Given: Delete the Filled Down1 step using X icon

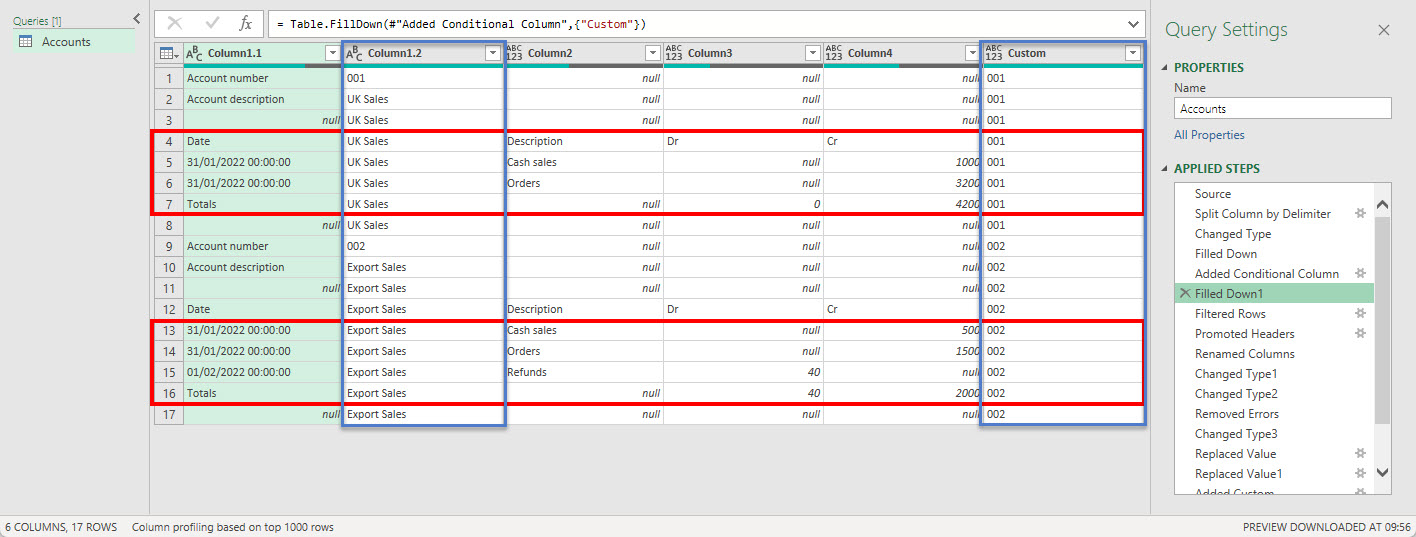Looking at the screenshot, I should (x=1185, y=294).
